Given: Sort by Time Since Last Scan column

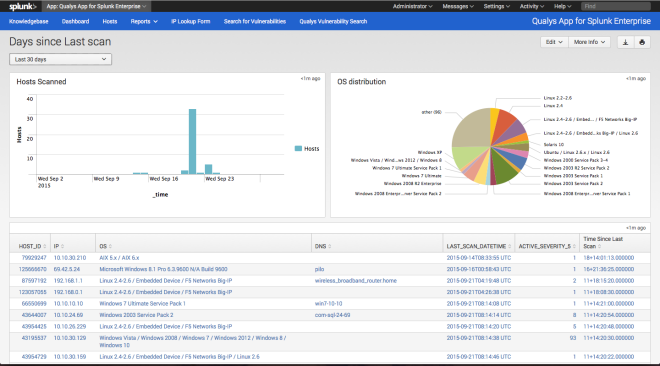Looking at the screenshot, I should 603,243.
